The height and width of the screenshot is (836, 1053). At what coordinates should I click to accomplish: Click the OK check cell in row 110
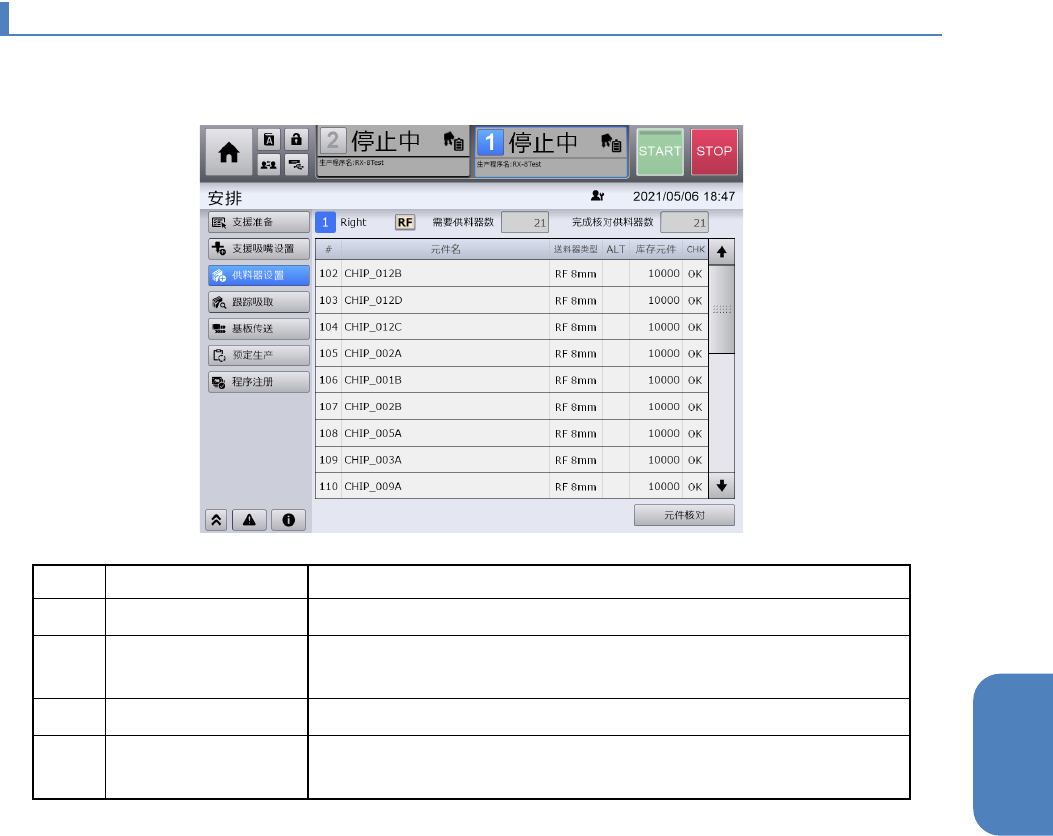[696, 486]
